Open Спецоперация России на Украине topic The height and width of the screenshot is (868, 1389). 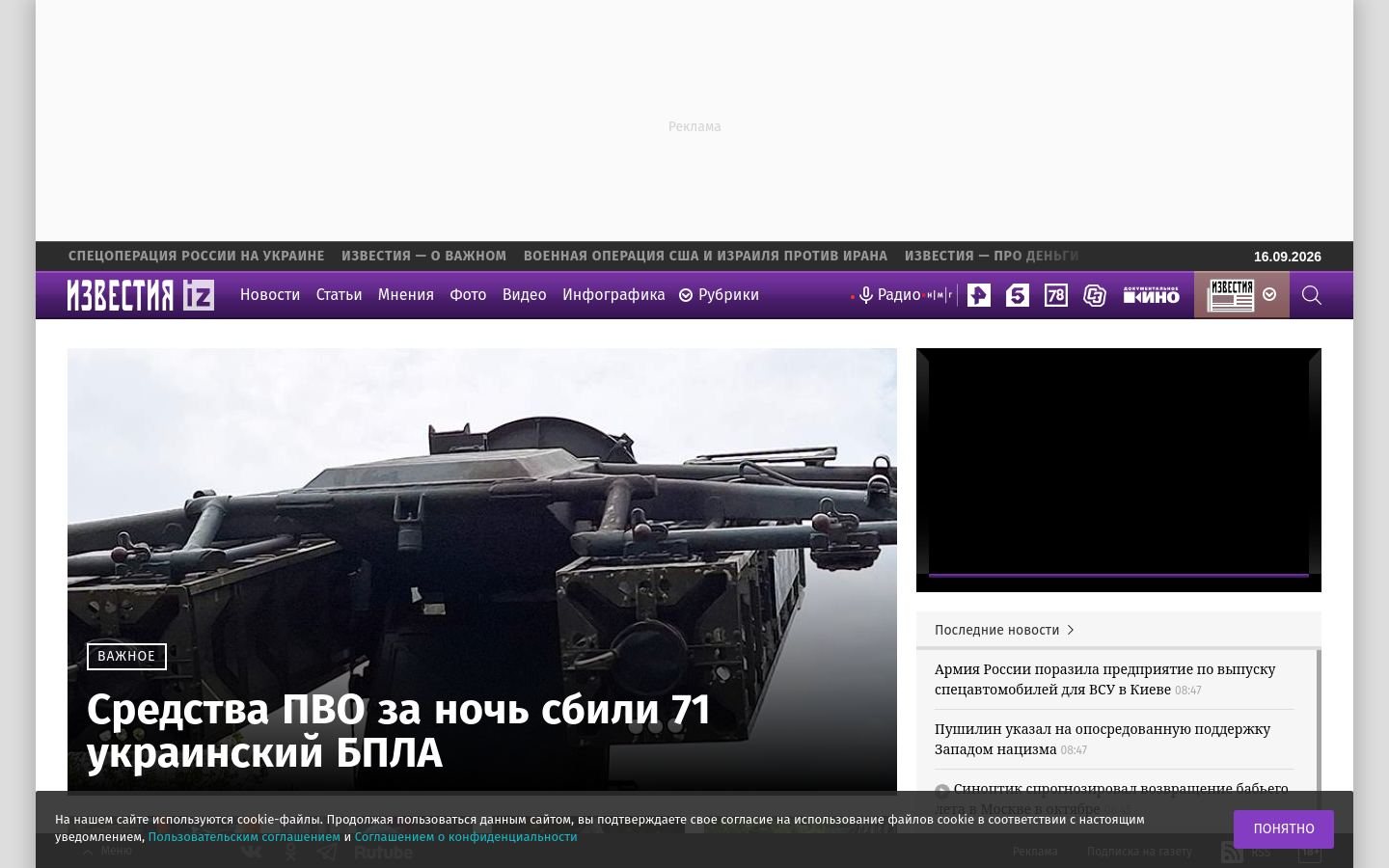tap(196, 257)
